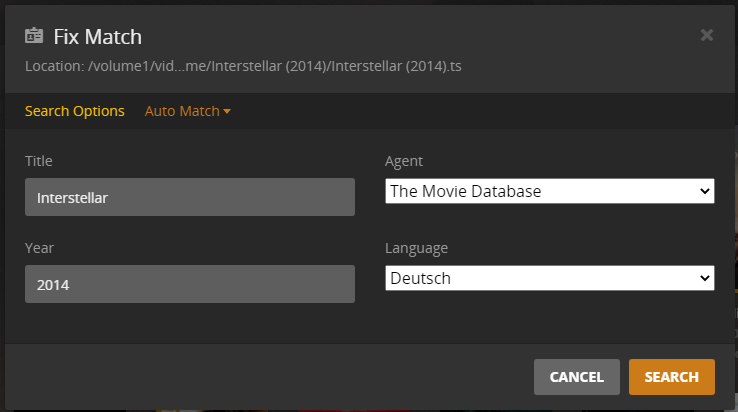Switch to the Search Options tab
The image size is (738, 412).
(75, 111)
